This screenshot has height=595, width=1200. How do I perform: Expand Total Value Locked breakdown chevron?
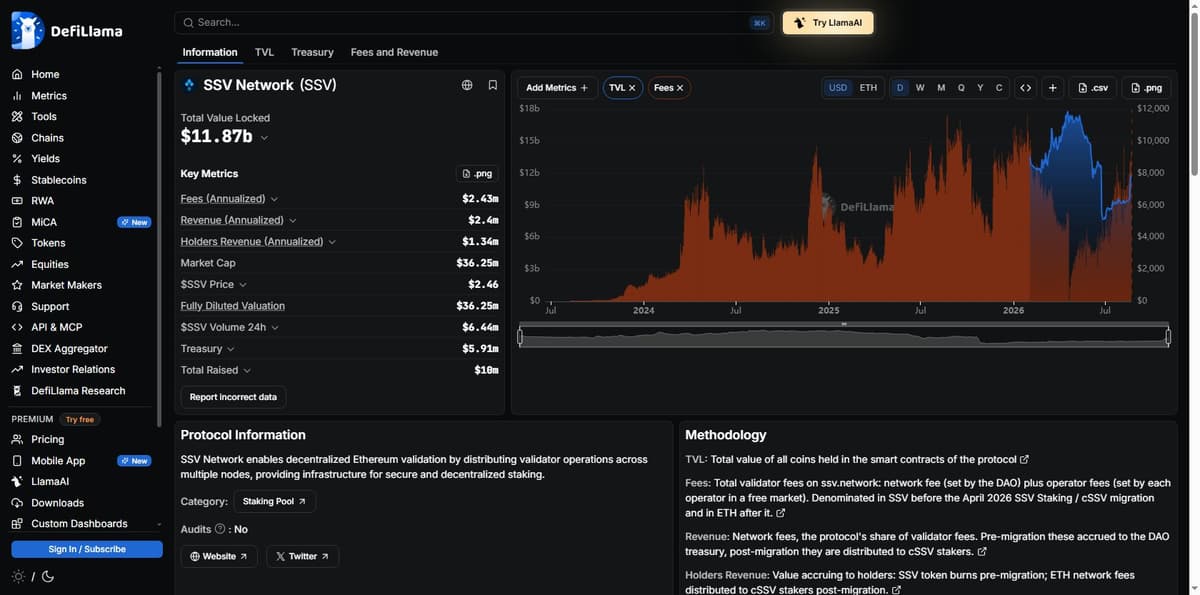[x=264, y=138]
